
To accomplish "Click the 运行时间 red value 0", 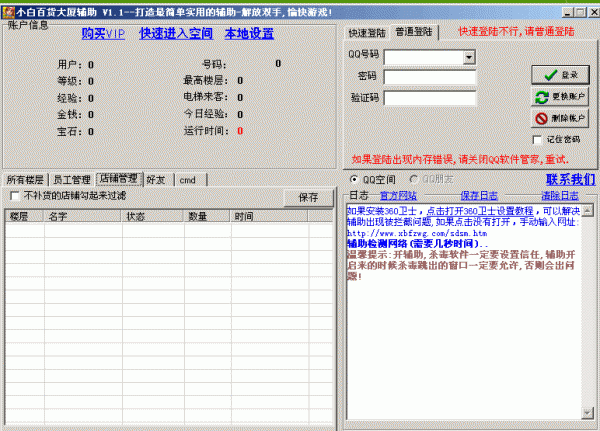I will click(x=240, y=131).
